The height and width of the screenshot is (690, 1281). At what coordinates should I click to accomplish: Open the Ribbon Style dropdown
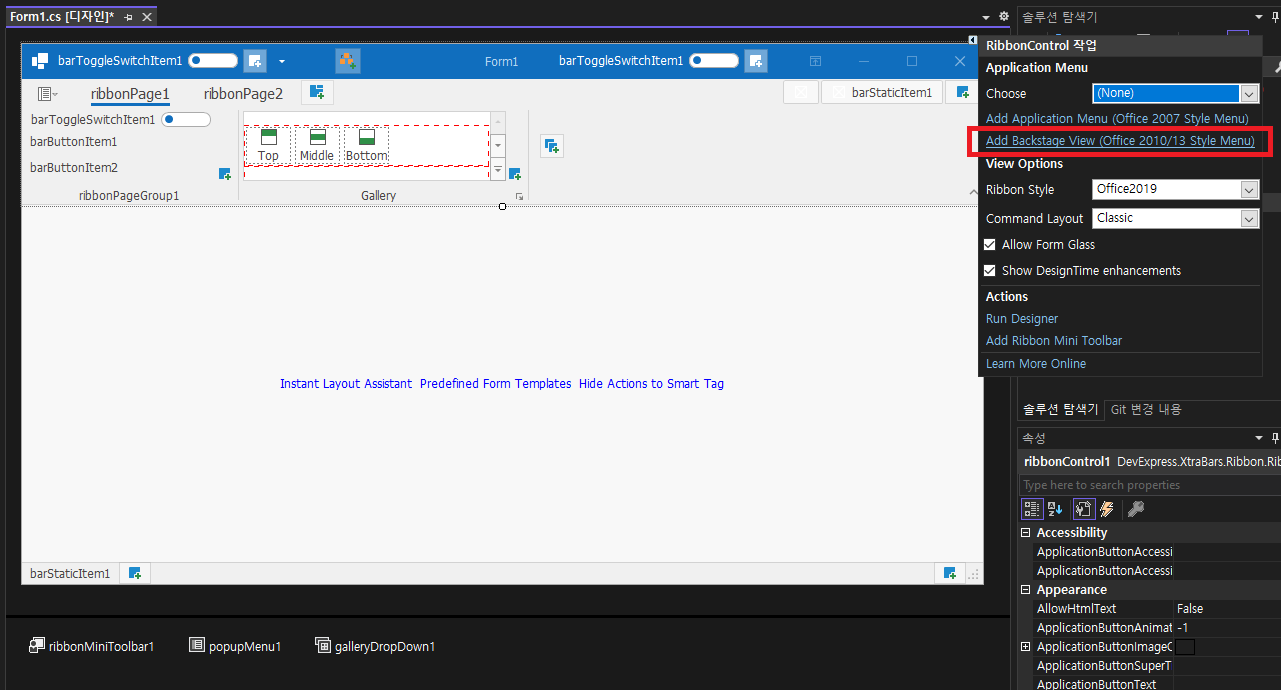click(1249, 189)
